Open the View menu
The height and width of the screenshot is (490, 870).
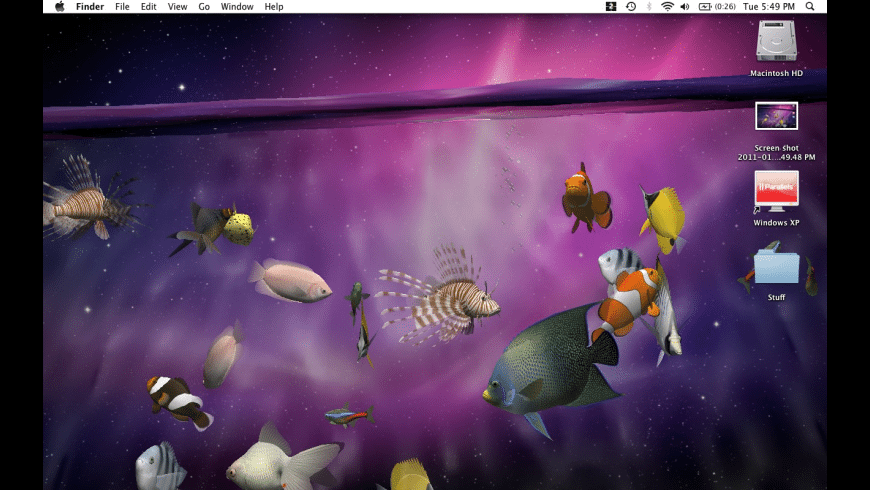[177, 7]
